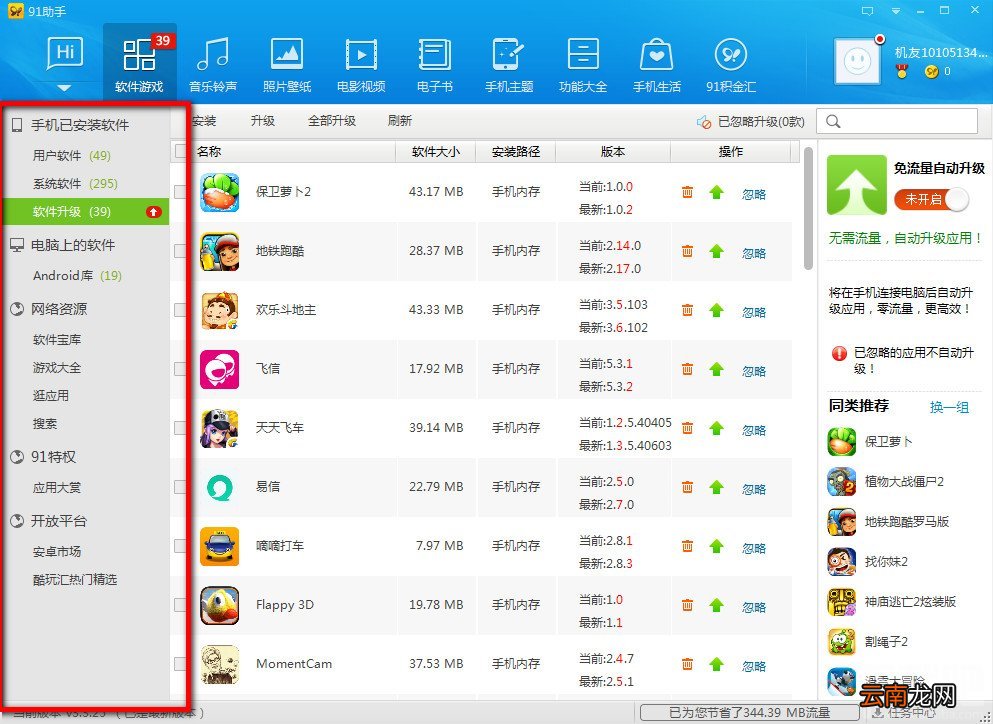Open Android库 (19) in sidebar
Screen dimensions: 993x724
[x=77, y=276]
